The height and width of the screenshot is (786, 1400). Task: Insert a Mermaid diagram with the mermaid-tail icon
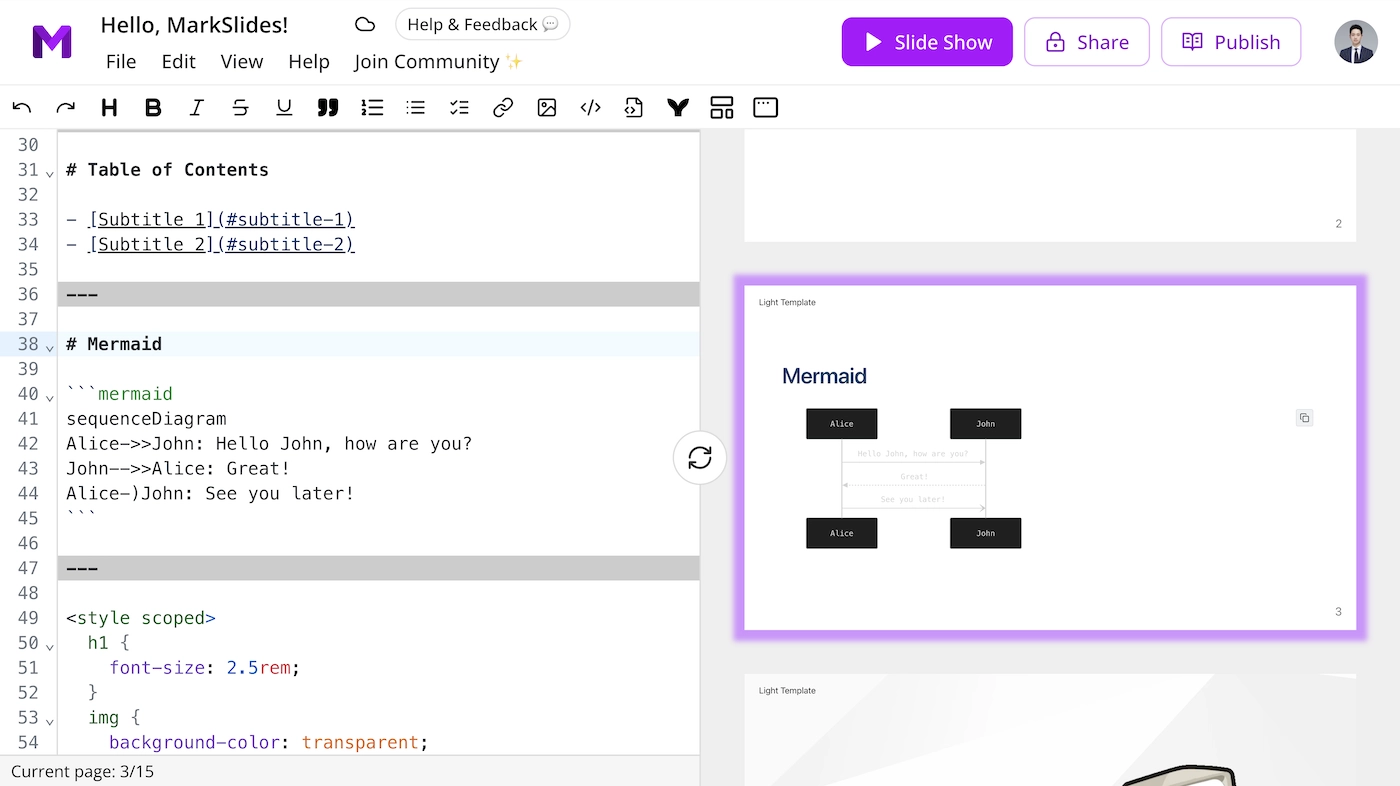point(677,107)
